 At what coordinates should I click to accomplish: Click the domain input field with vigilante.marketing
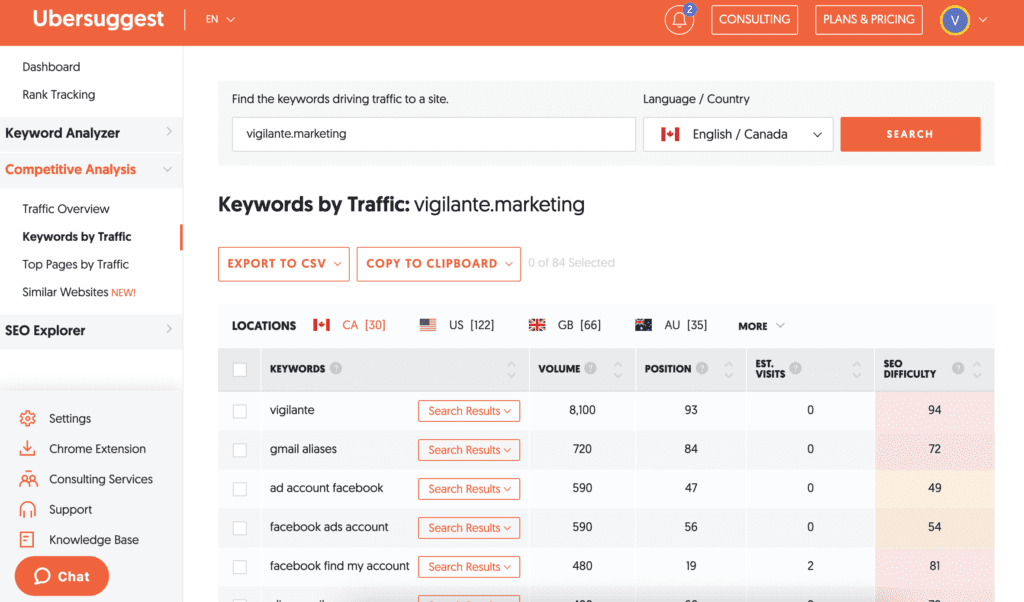(x=434, y=135)
